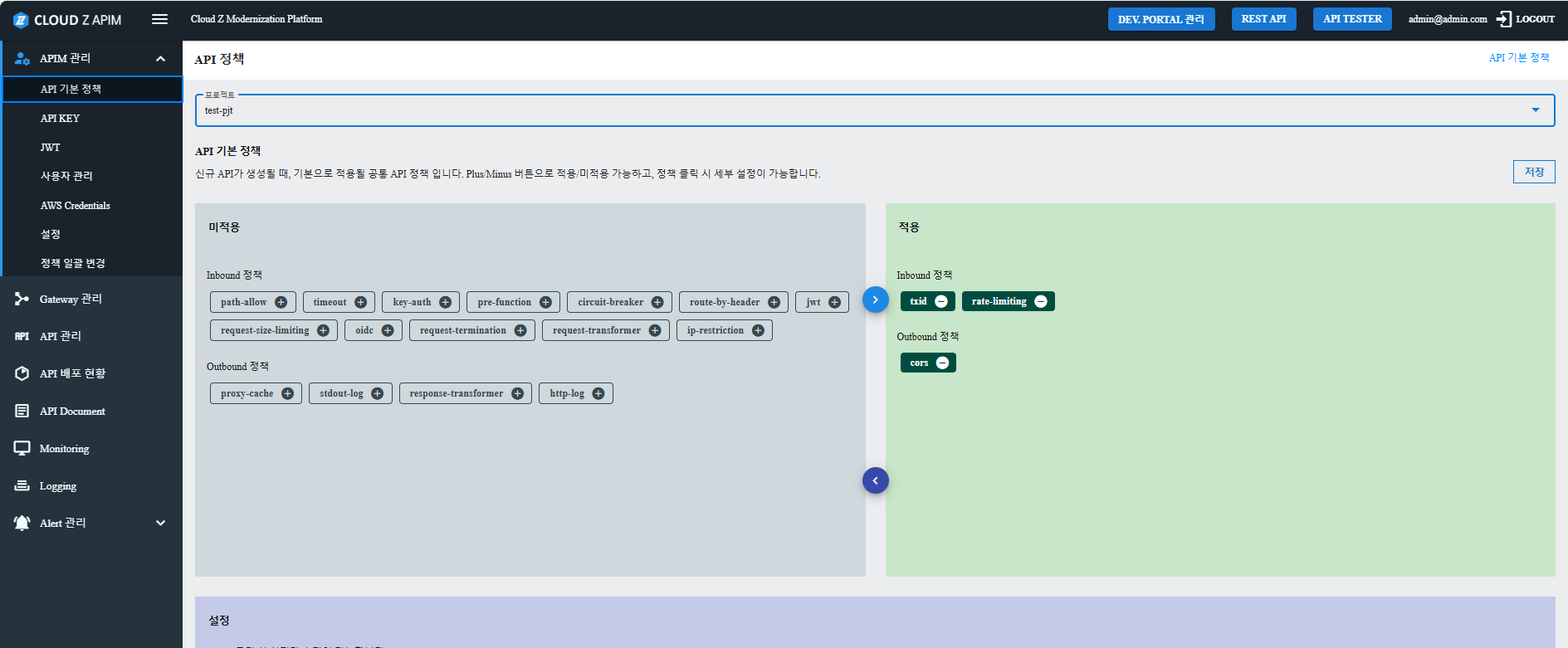Click the left-arrow move button

click(875, 480)
